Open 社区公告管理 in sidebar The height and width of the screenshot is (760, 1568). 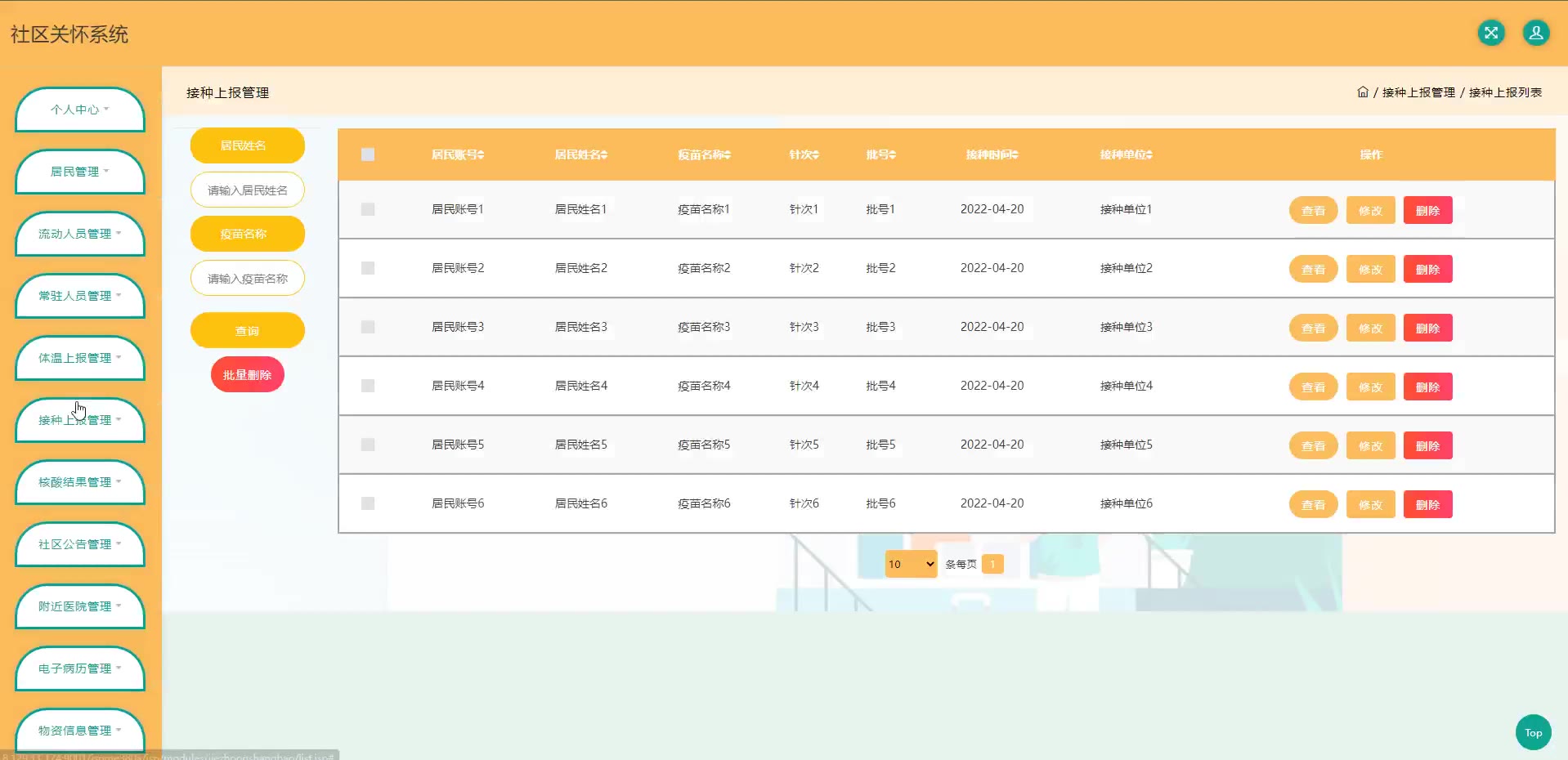79,544
